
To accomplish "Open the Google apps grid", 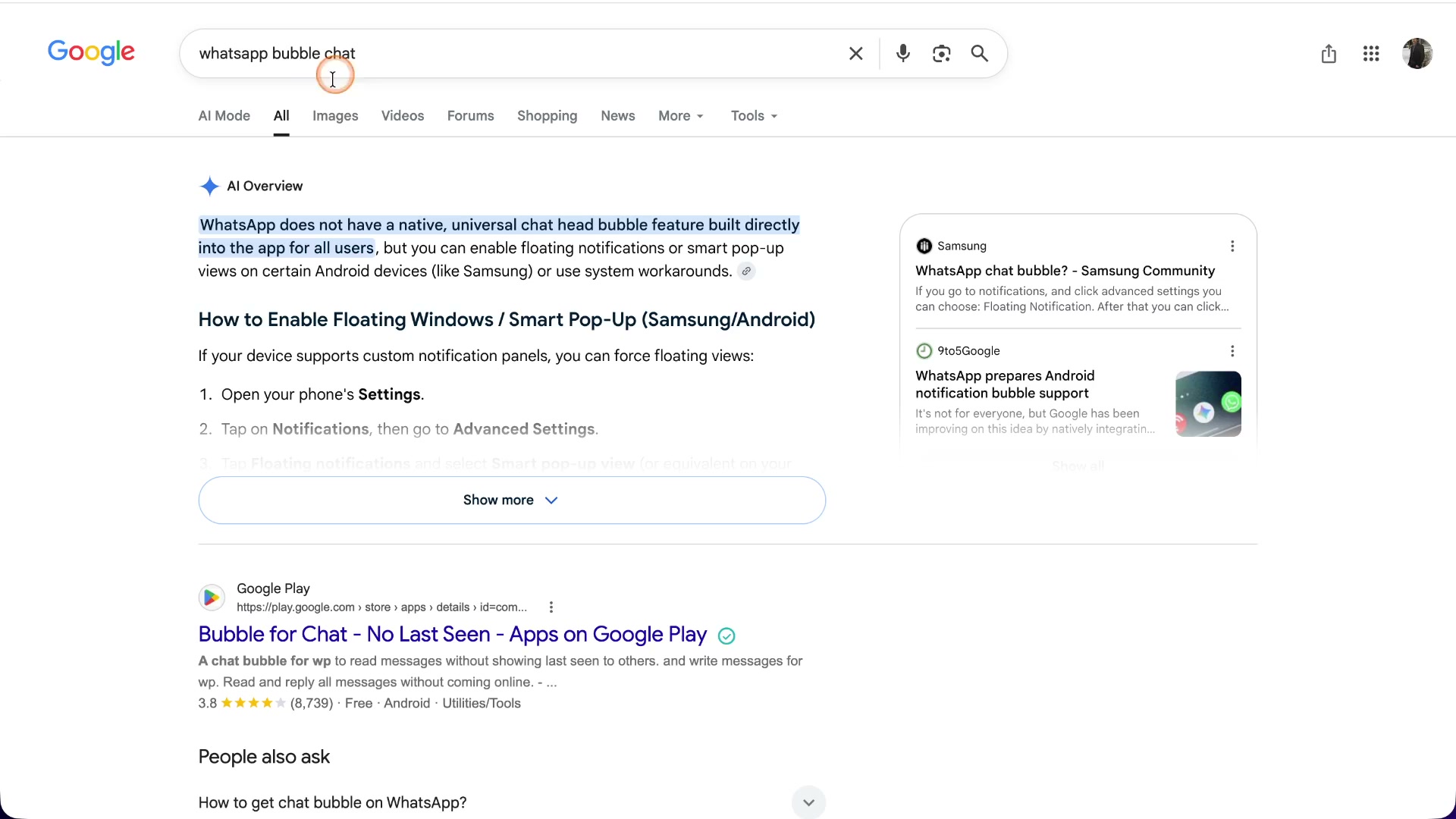I will pos(1371,54).
